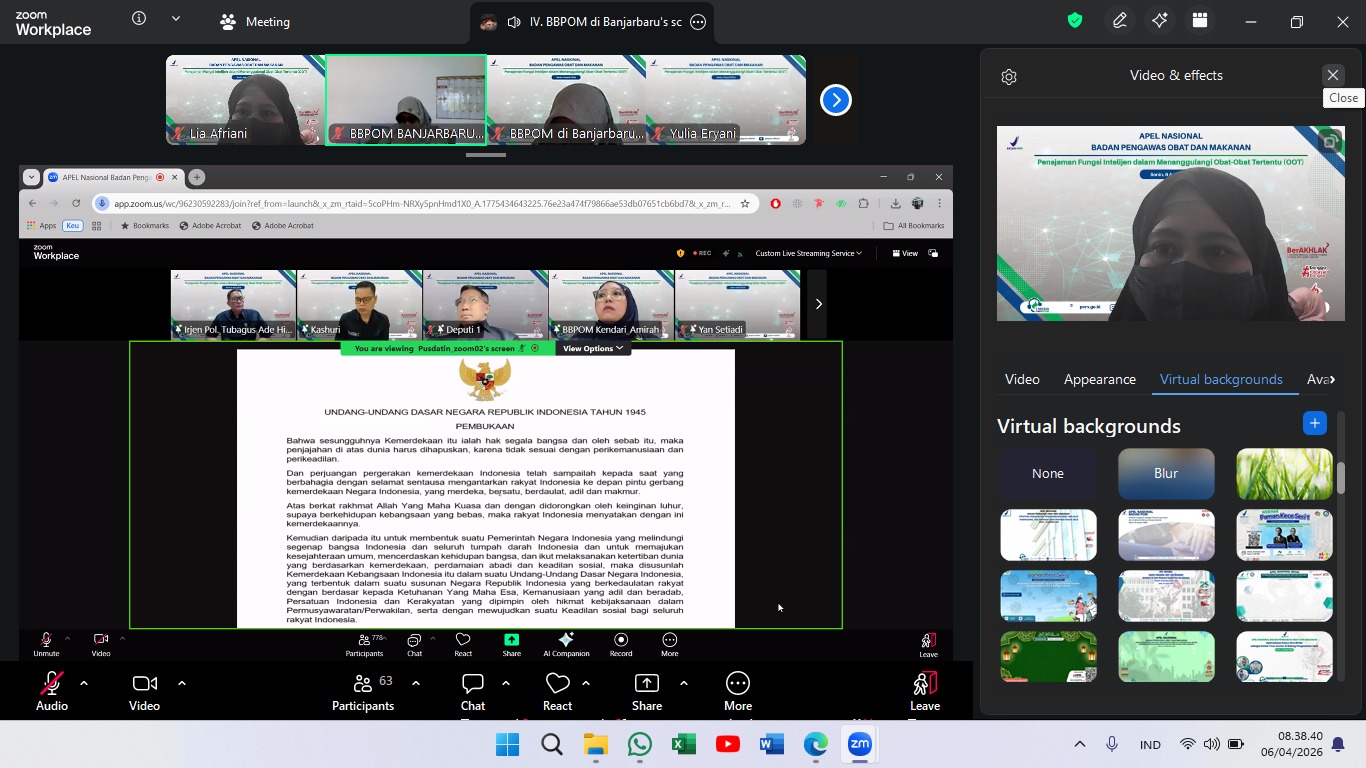Expand the Video options chevron
The width and height of the screenshot is (1366, 768).
pos(182,683)
